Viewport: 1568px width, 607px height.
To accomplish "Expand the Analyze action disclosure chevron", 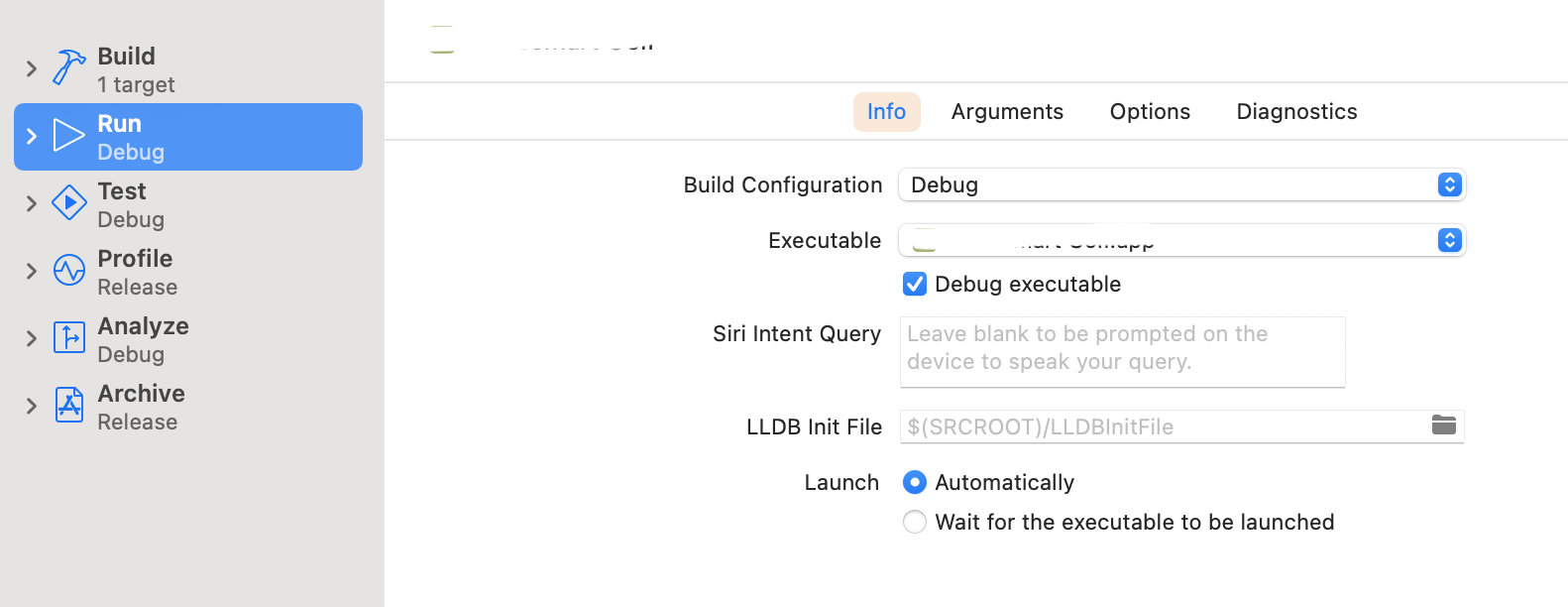I will coord(31,338).
